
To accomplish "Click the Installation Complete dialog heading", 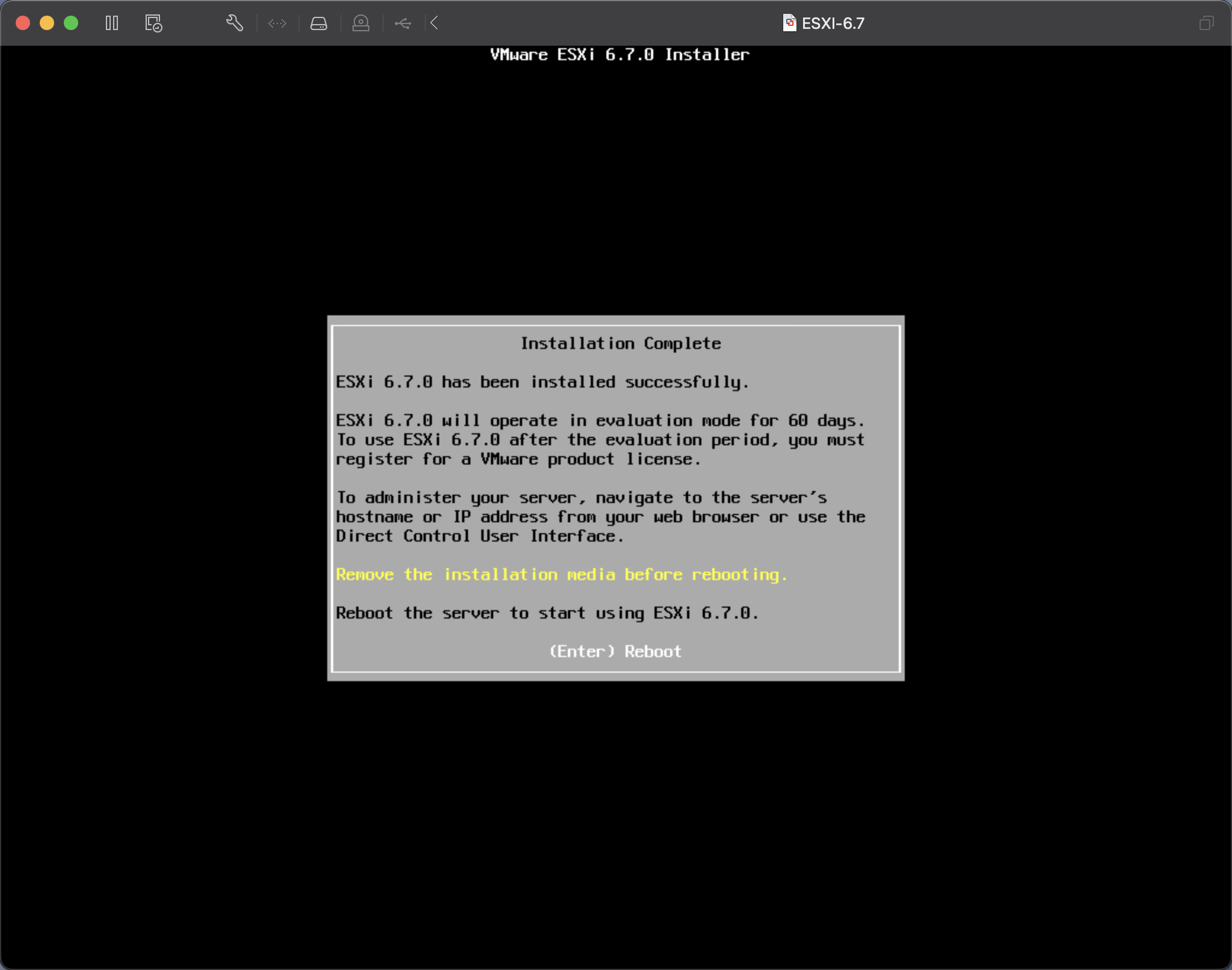I will [620, 344].
